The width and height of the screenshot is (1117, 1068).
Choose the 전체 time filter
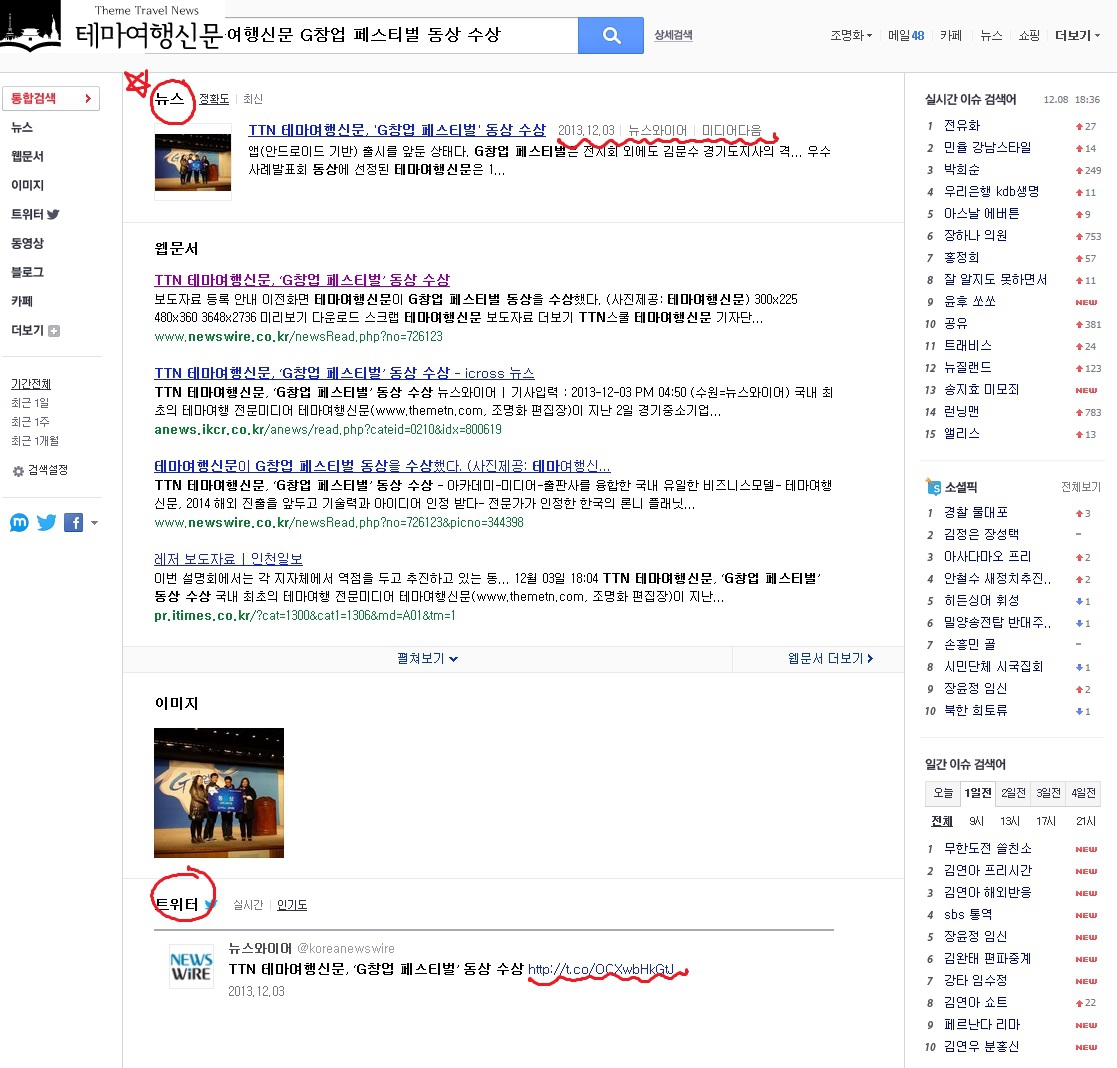pos(942,821)
